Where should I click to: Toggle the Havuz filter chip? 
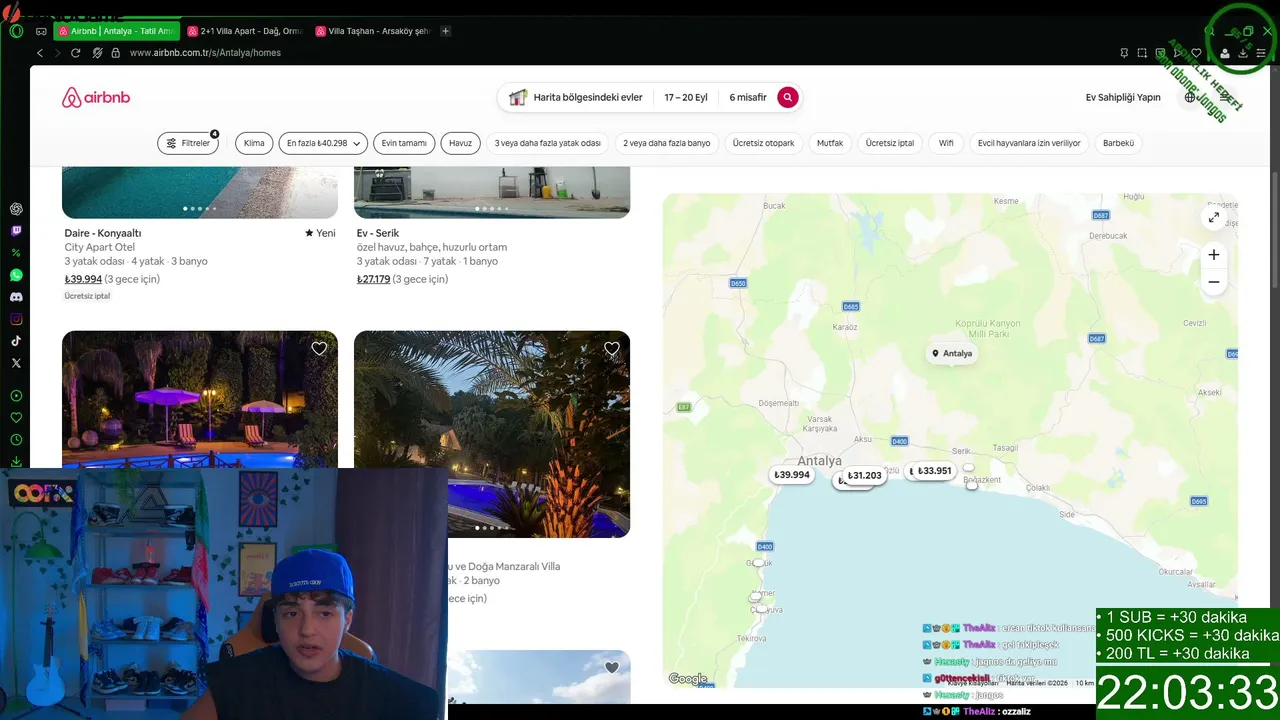click(460, 143)
